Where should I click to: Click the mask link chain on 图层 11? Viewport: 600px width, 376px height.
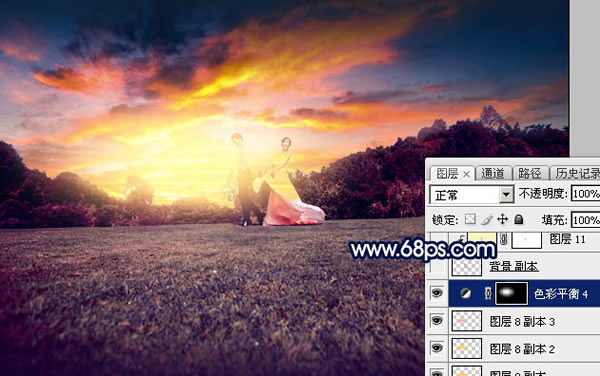click(504, 240)
